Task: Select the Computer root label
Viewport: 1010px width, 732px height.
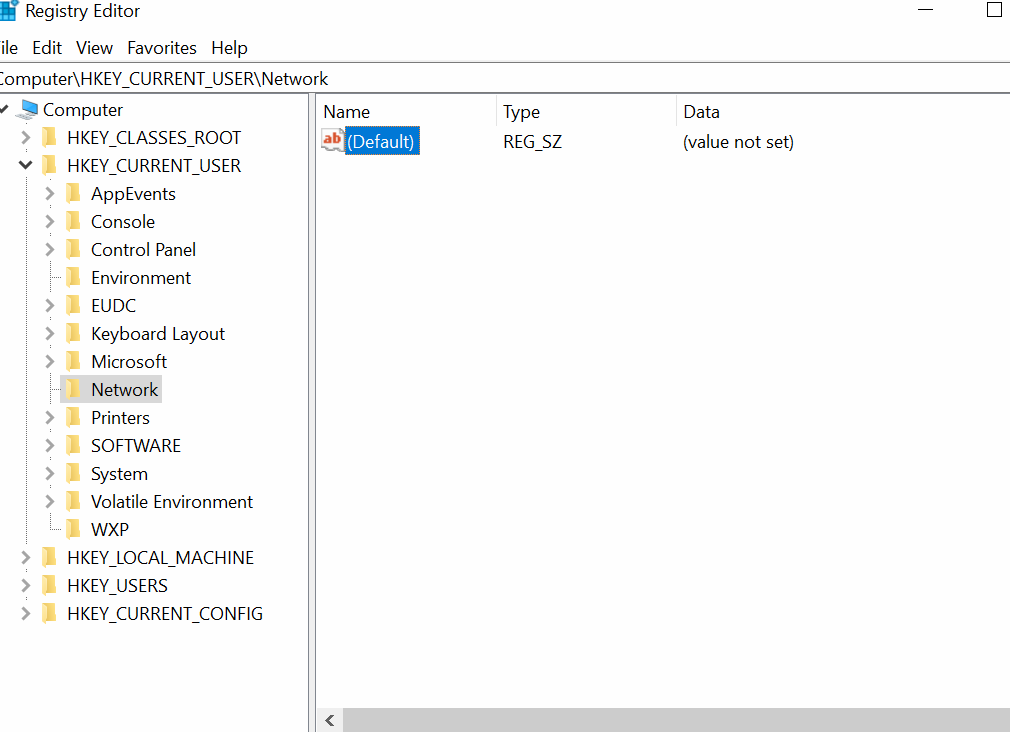Action: click(x=82, y=110)
